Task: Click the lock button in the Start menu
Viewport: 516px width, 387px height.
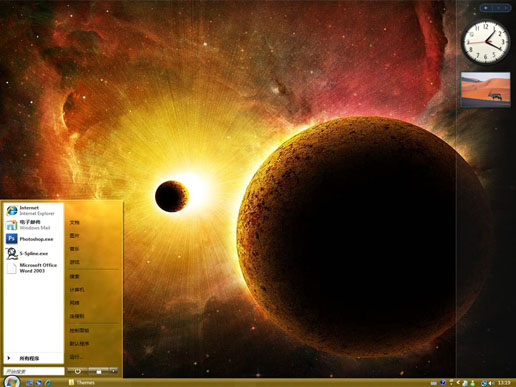Action: [x=99, y=371]
